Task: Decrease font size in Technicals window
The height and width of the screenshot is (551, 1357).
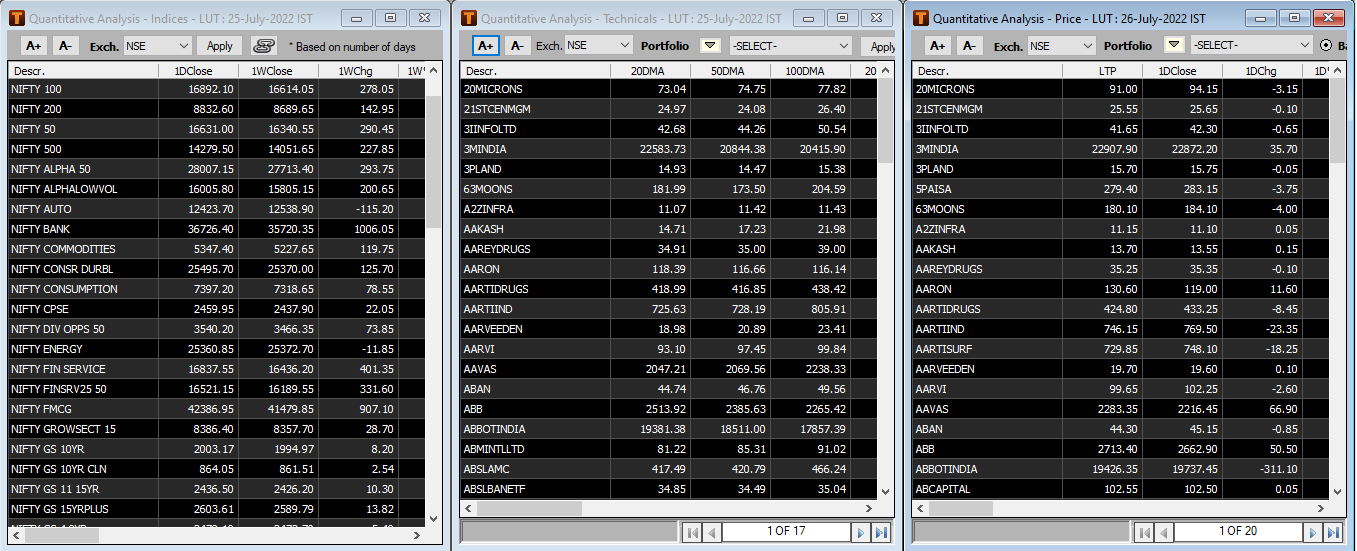Action: (517, 45)
